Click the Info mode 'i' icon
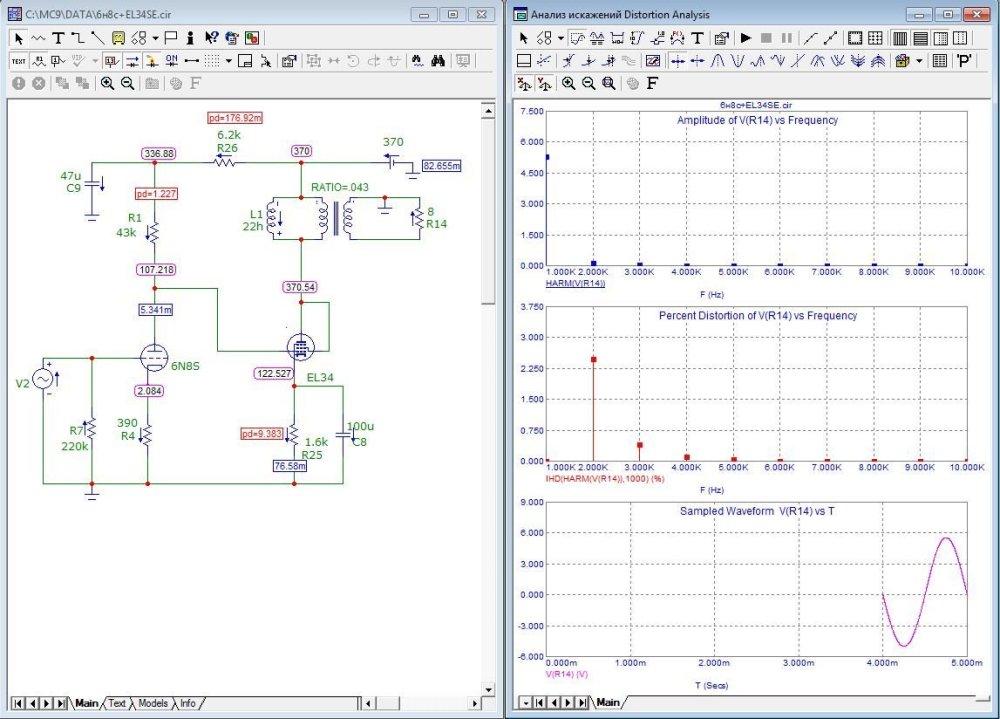Viewport: 1000px width, 719px height. (190, 38)
